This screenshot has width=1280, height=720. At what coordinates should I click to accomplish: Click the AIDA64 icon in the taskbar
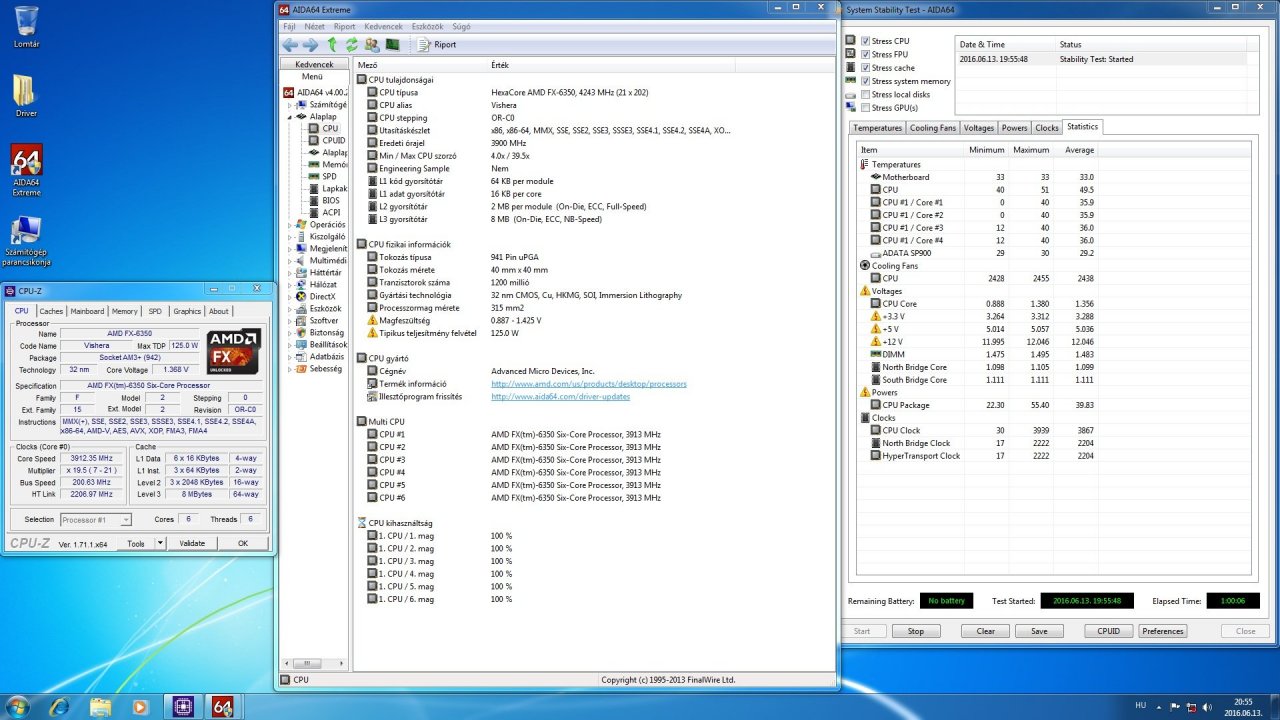point(222,706)
